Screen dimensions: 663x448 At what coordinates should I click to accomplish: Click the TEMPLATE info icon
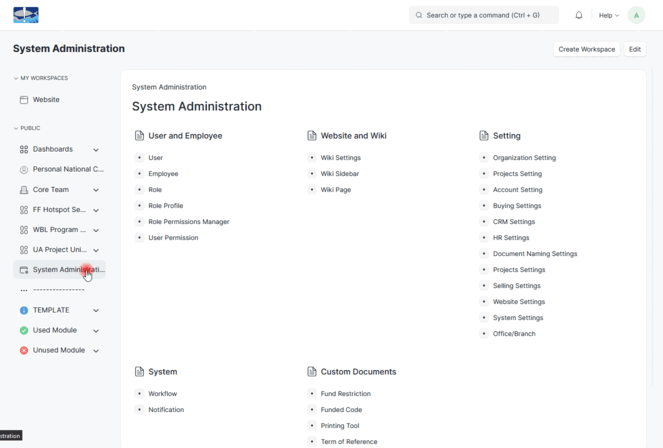pyautogui.click(x=24, y=311)
